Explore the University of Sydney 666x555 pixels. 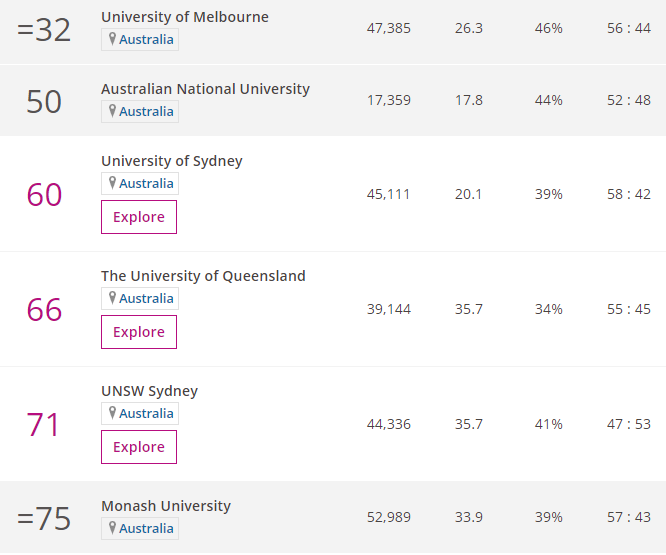[x=139, y=217]
